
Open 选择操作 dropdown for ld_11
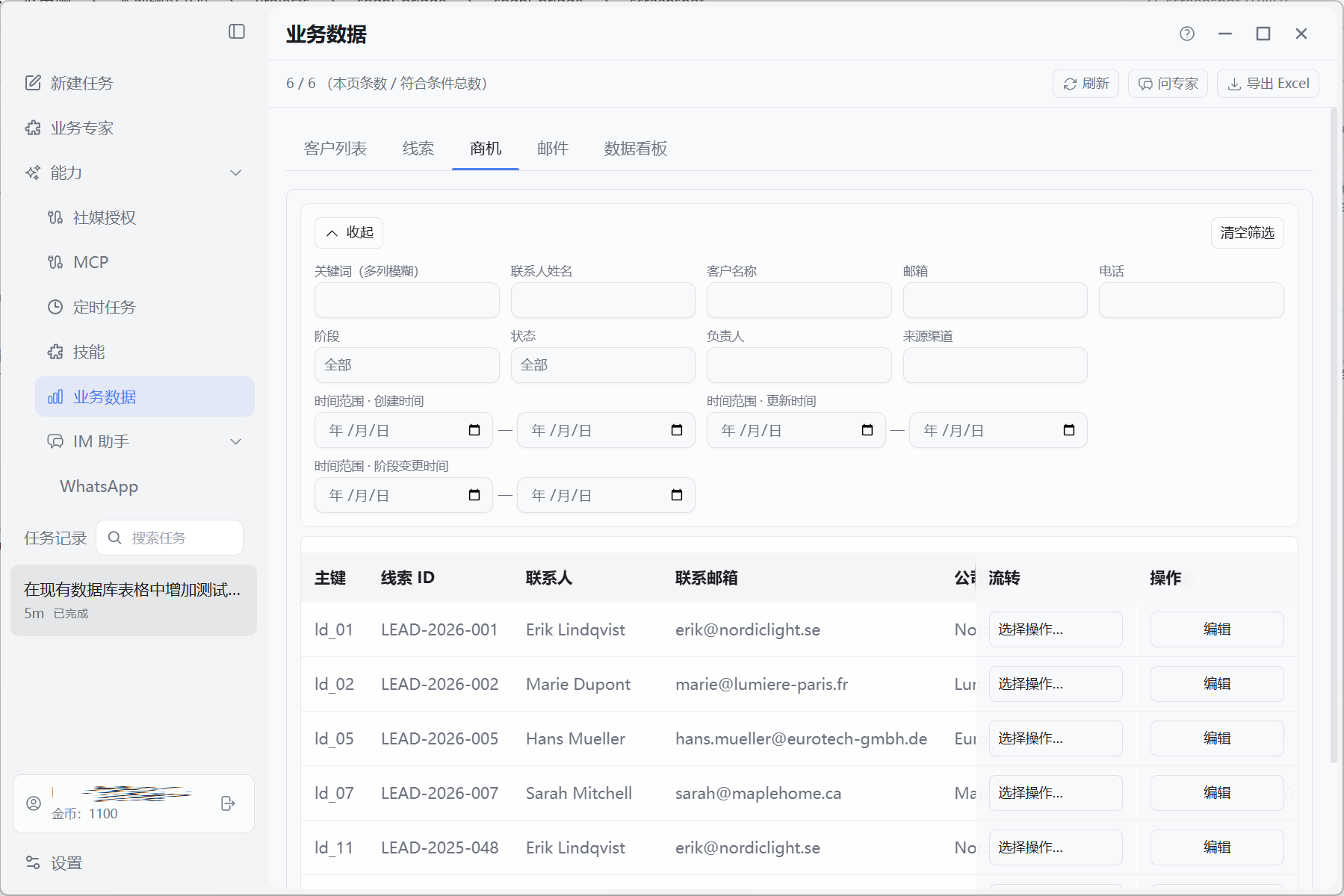click(1056, 847)
